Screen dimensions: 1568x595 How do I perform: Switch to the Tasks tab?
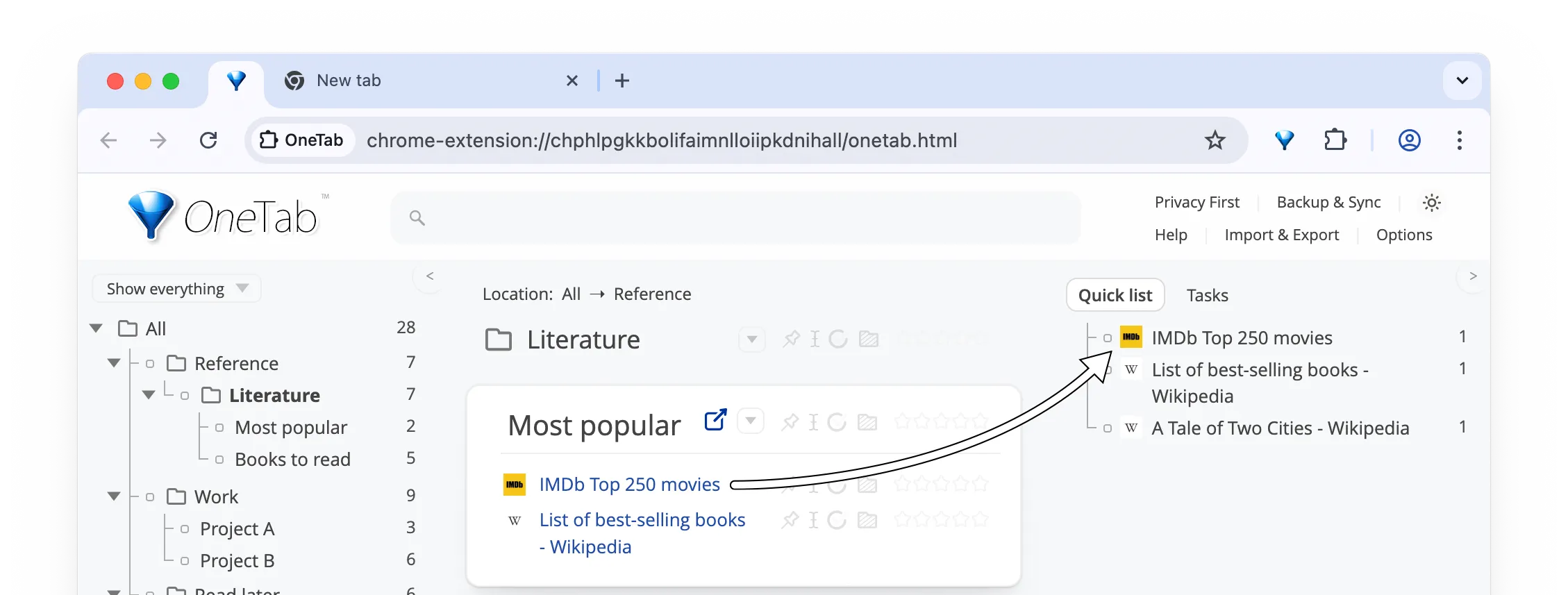[x=1207, y=295]
